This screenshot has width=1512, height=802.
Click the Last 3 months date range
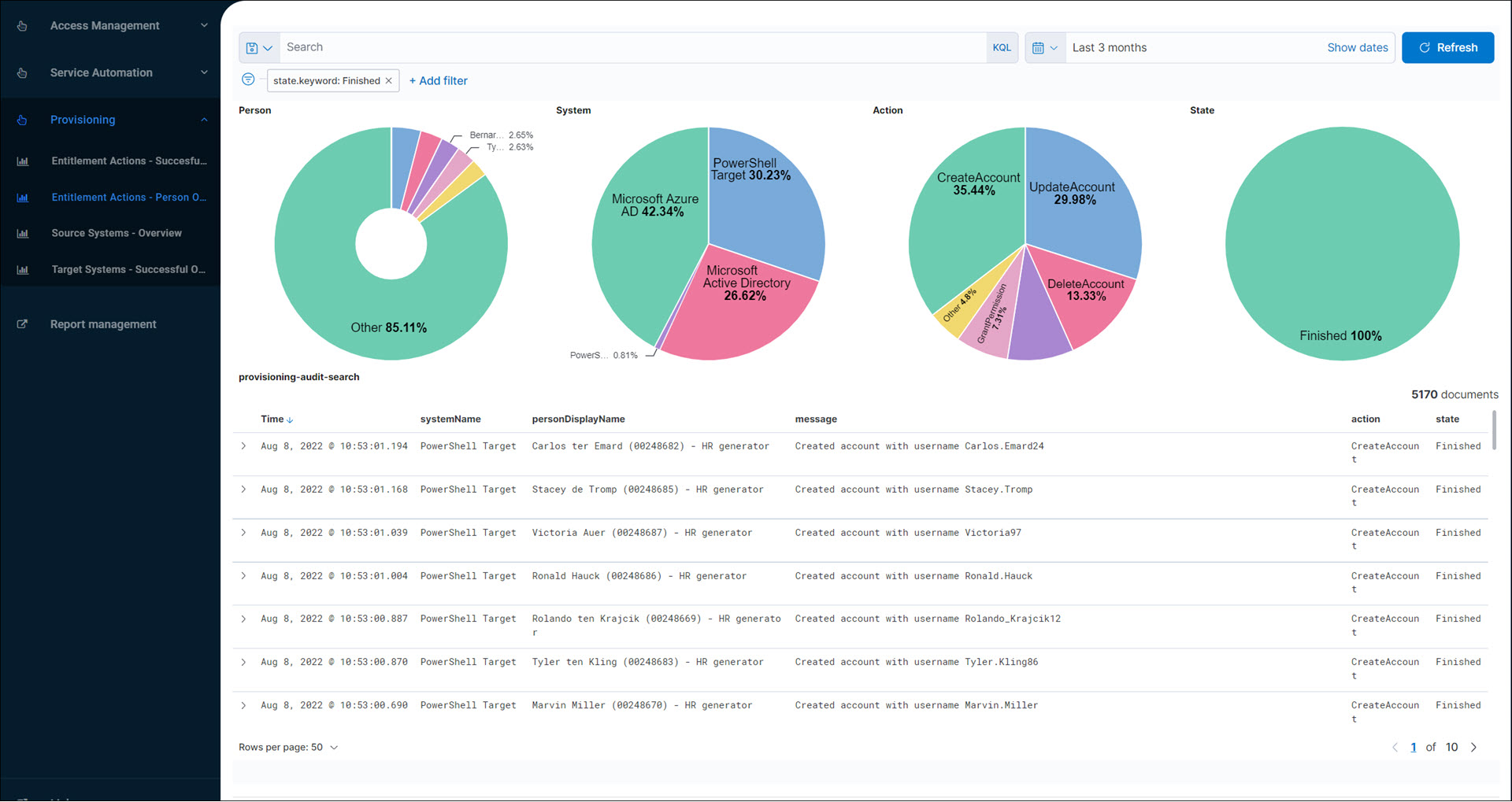pos(1109,48)
